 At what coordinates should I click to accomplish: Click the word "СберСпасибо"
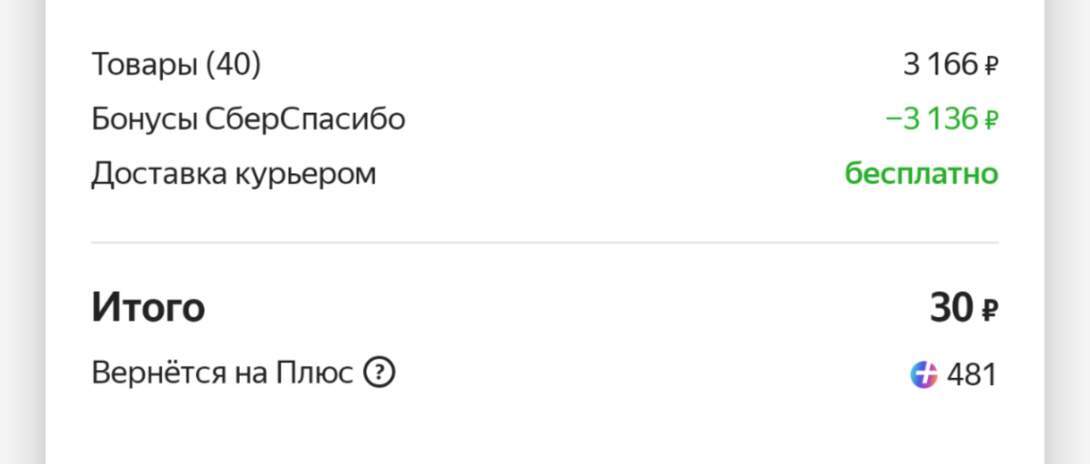305,119
